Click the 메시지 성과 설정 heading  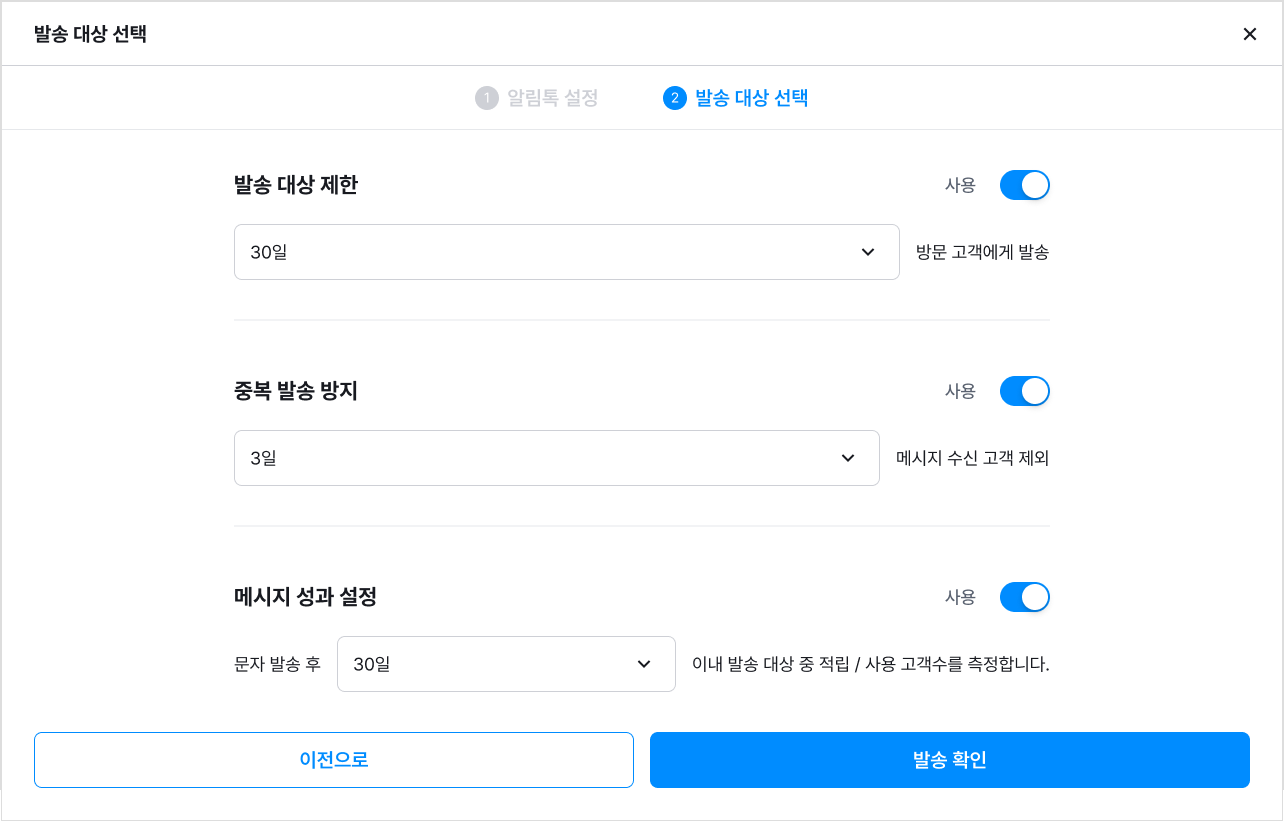point(305,597)
